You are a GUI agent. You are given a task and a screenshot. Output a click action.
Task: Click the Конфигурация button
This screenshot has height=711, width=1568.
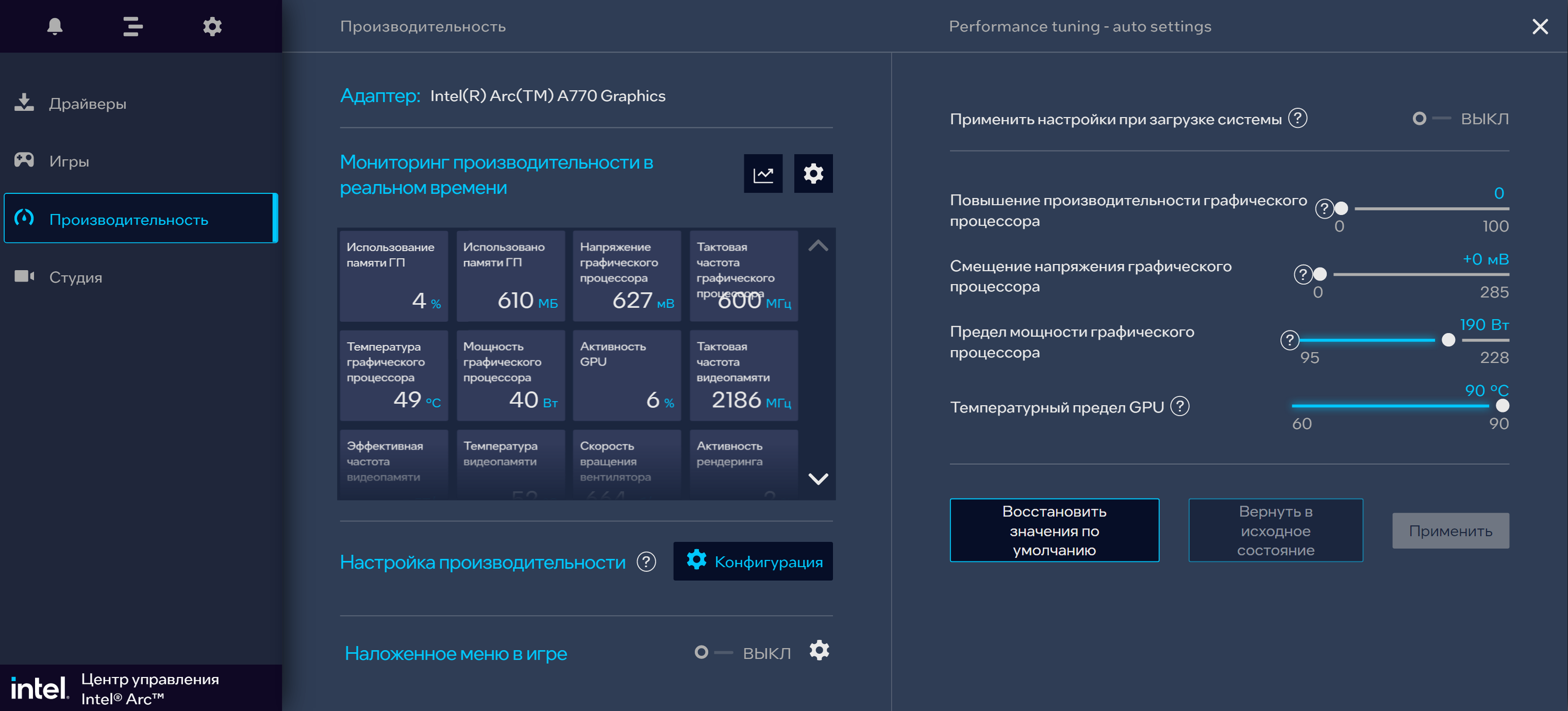click(753, 561)
